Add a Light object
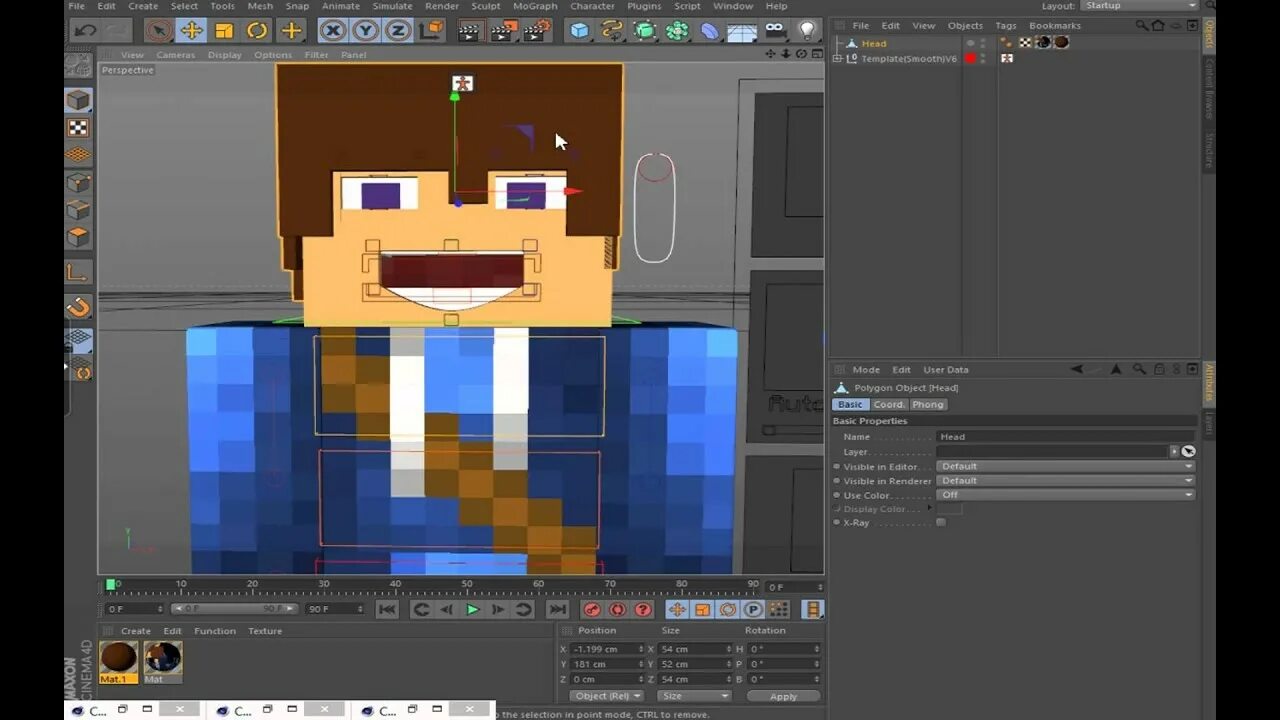 (807, 31)
